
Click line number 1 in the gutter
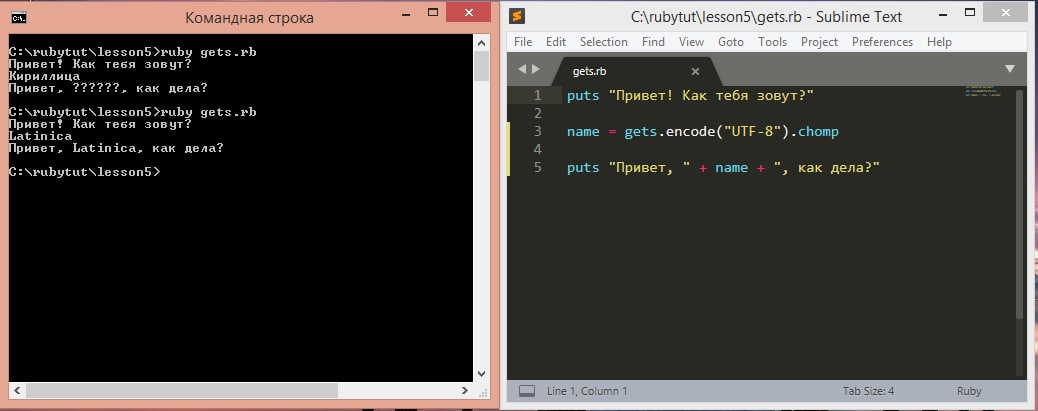pos(538,96)
